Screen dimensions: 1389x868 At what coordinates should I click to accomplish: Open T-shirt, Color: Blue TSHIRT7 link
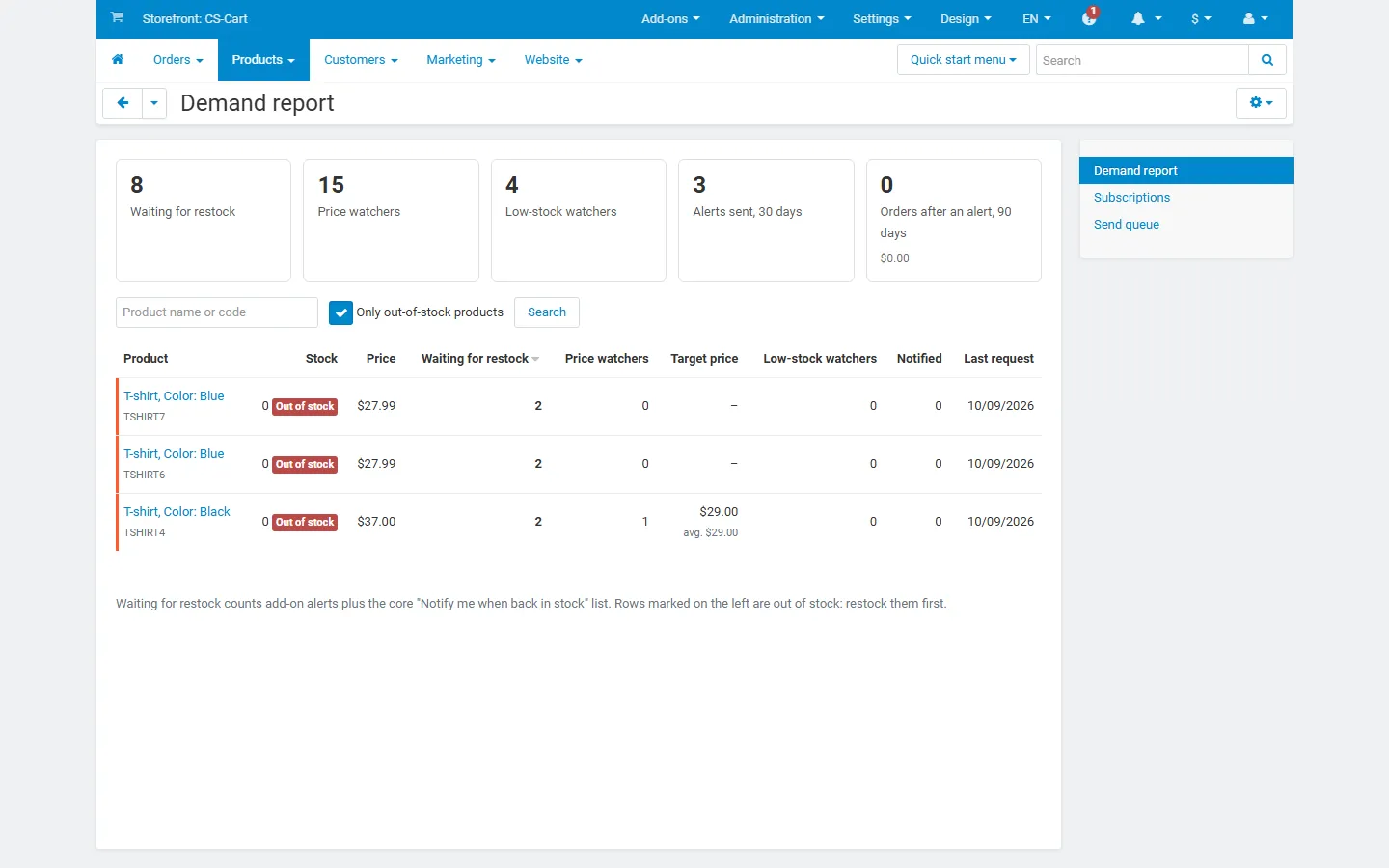click(174, 396)
